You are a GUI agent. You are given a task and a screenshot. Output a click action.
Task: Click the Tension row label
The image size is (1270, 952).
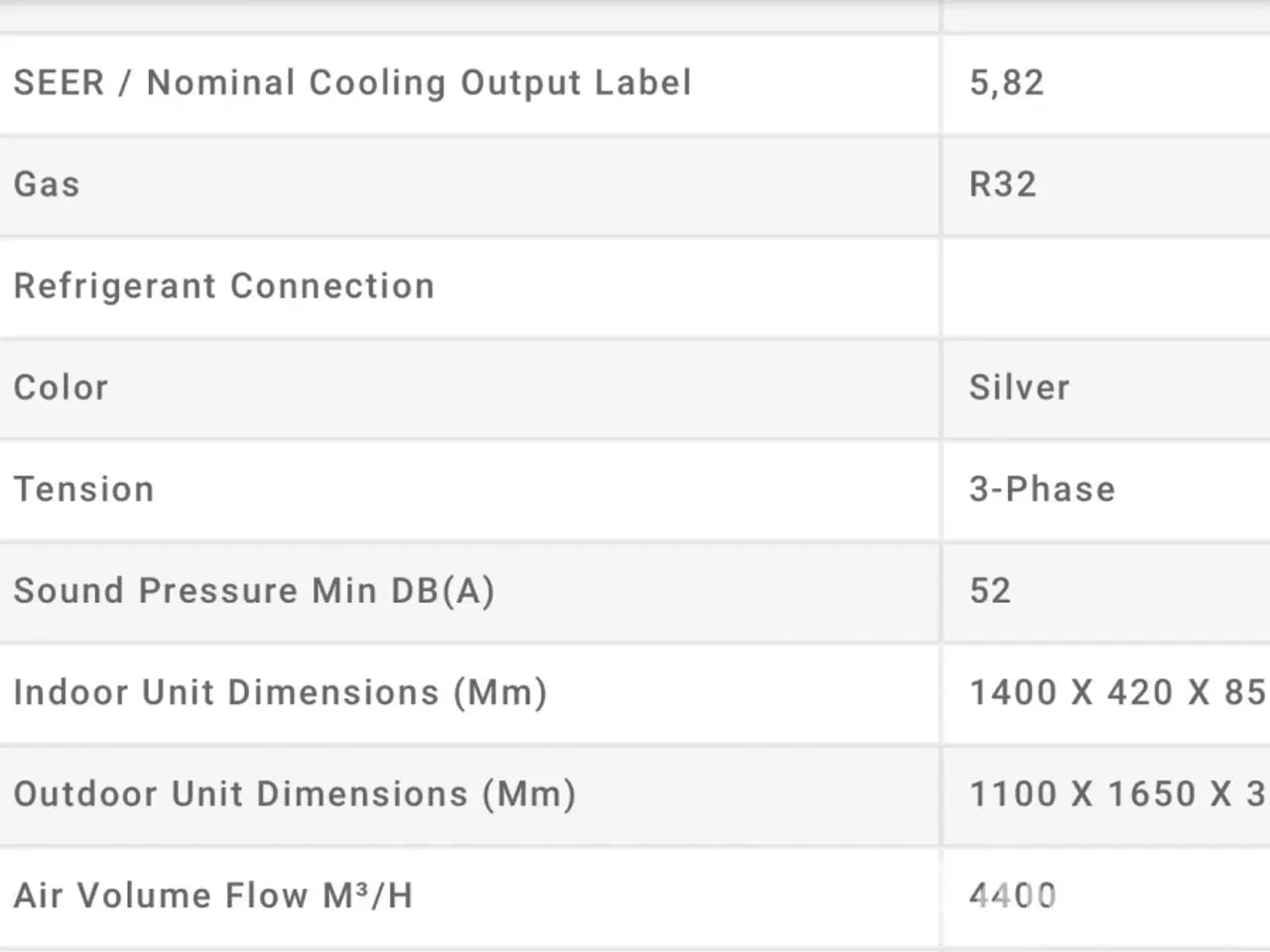tap(84, 490)
